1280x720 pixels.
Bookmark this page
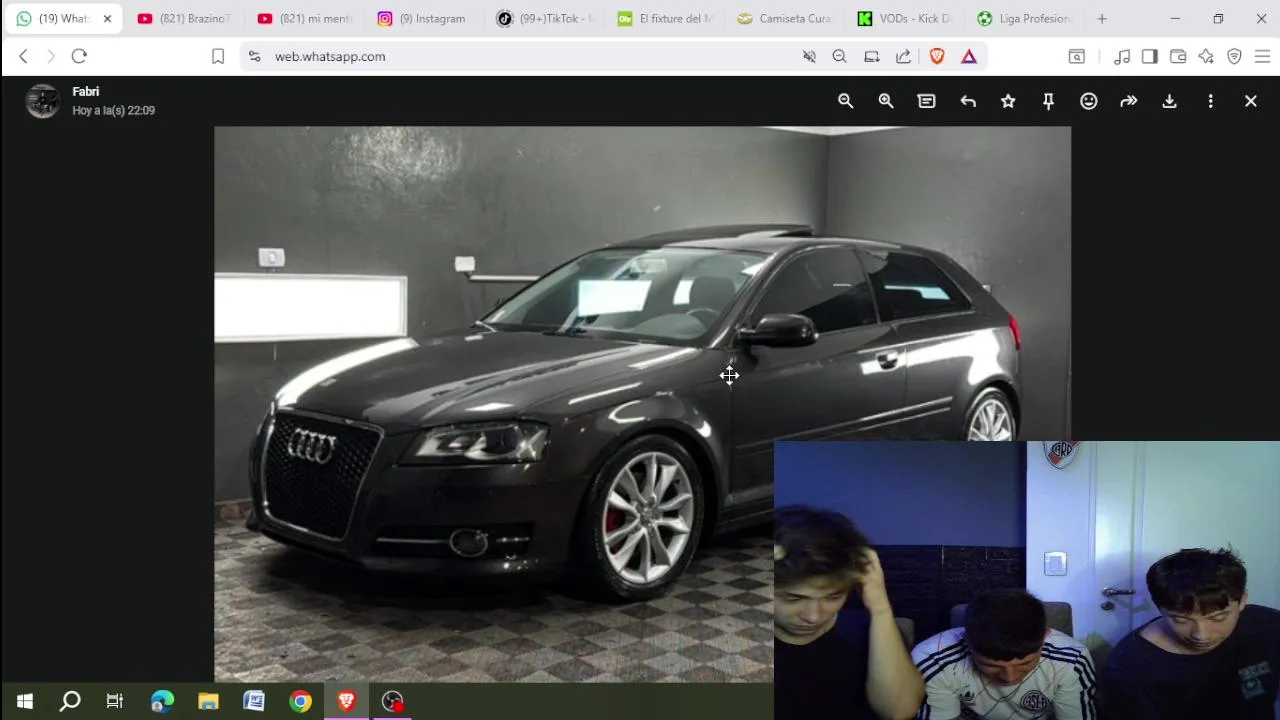click(x=218, y=56)
